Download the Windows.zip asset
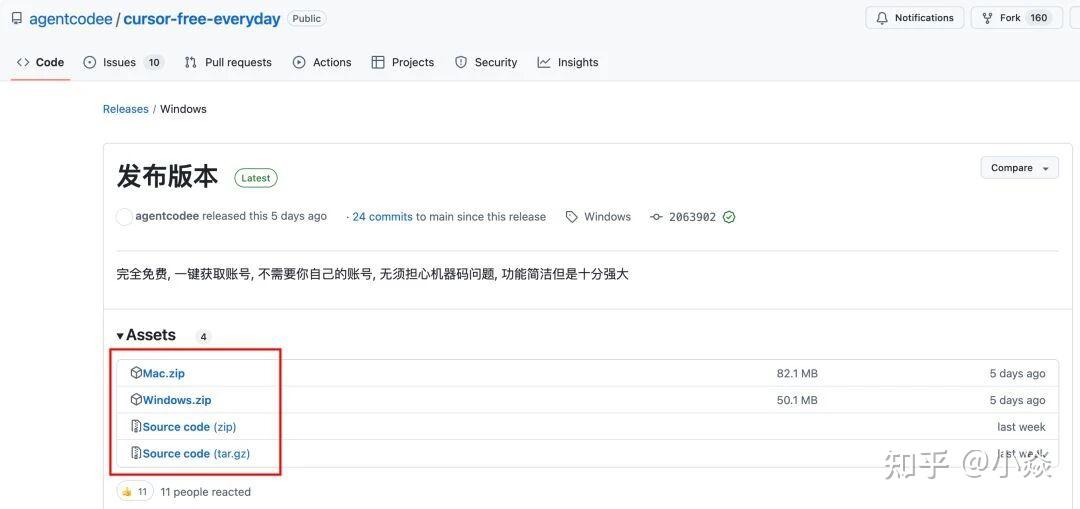Viewport: 1080px width, 509px height. click(x=176, y=400)
